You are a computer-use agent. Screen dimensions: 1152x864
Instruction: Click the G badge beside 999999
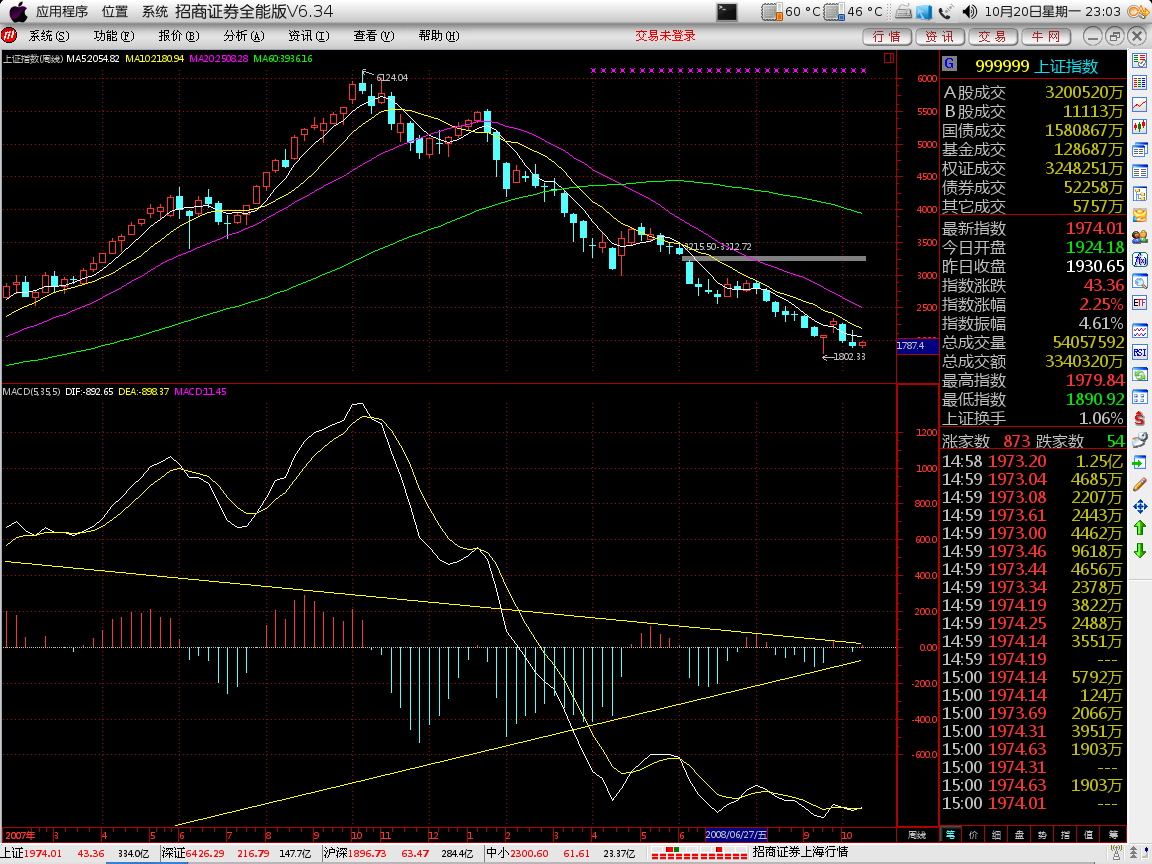tap(949, 64)
